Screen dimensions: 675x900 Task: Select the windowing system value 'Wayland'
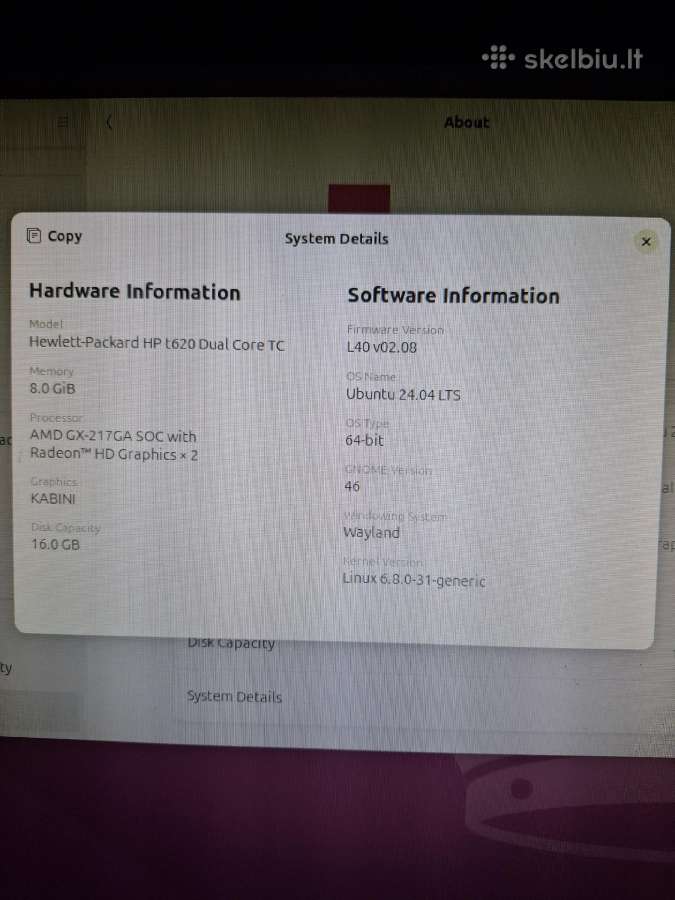point(371,532)
